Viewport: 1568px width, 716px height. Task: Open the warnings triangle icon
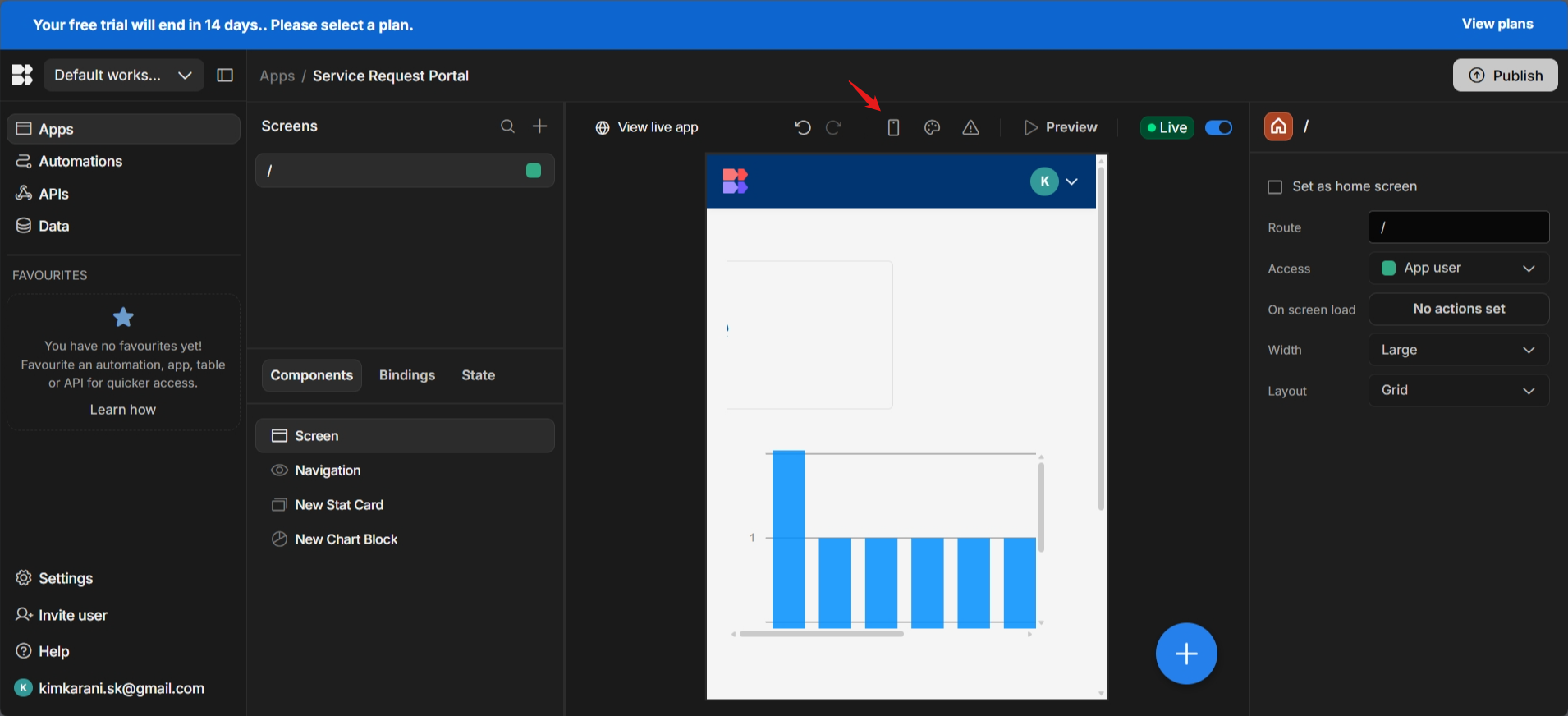point(970,127)
